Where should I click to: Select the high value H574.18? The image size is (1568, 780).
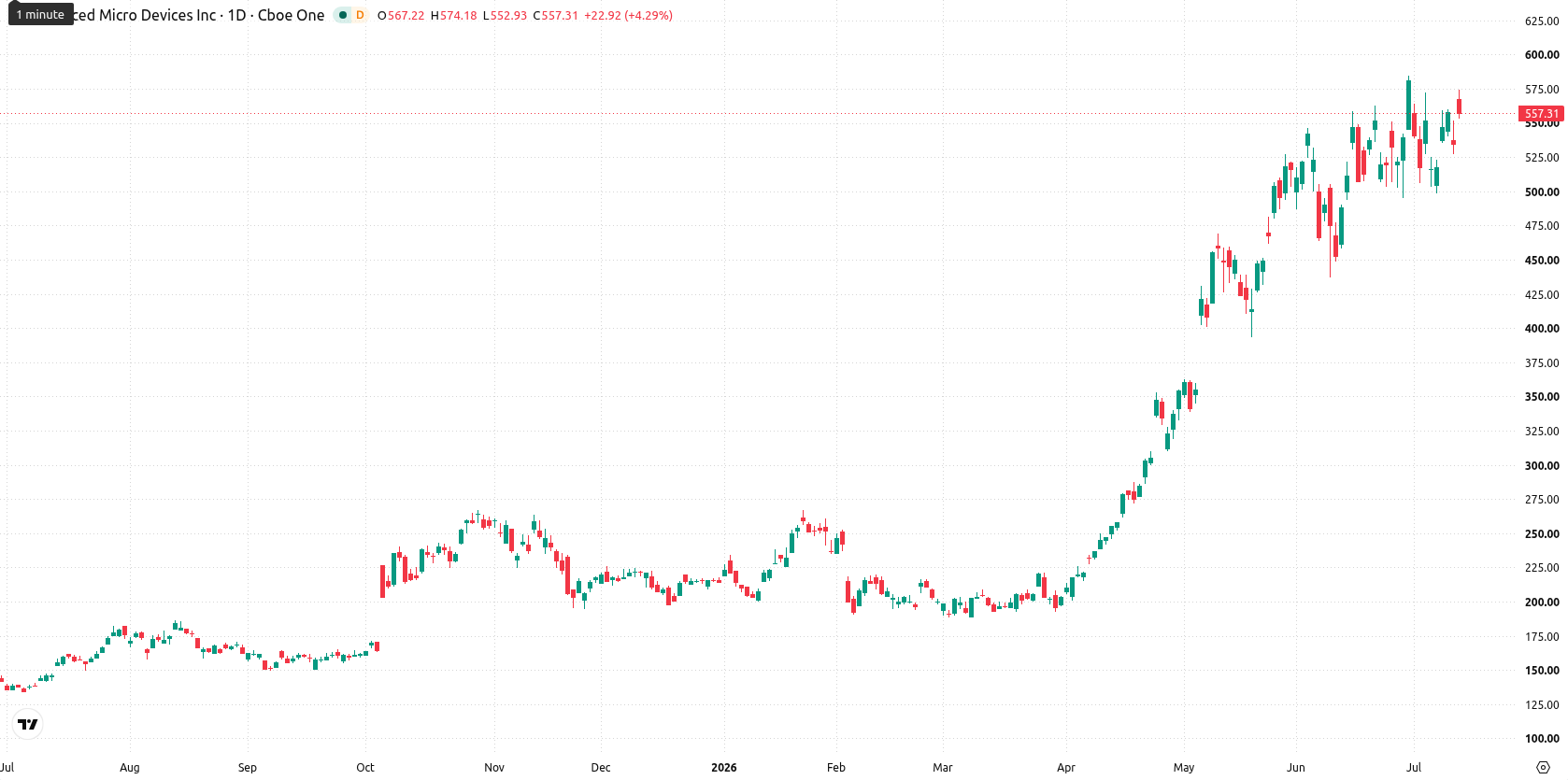(453, 16)
